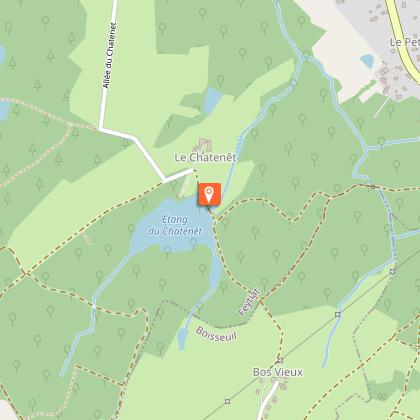Click the small pond north of Le Chatenêt ruins

(x=212, y=100)
